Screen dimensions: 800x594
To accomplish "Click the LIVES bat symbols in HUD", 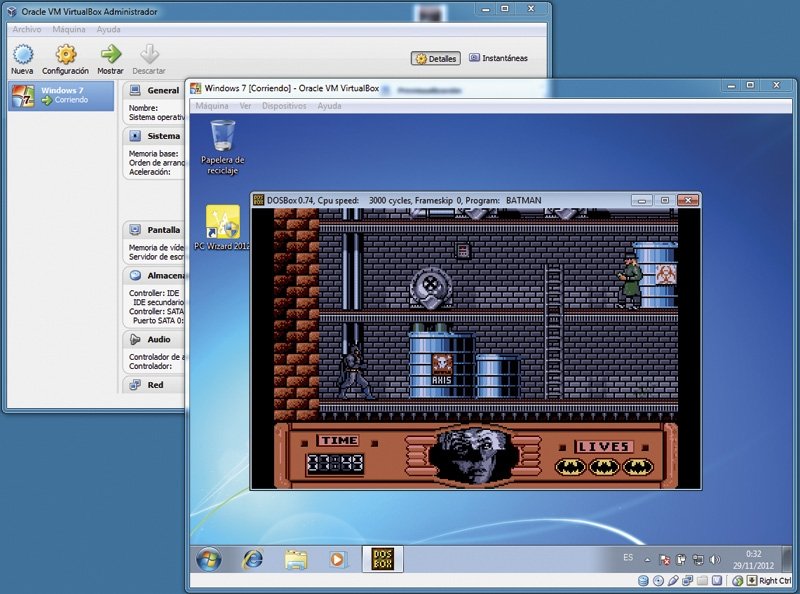I will click(x=604, y=466).
